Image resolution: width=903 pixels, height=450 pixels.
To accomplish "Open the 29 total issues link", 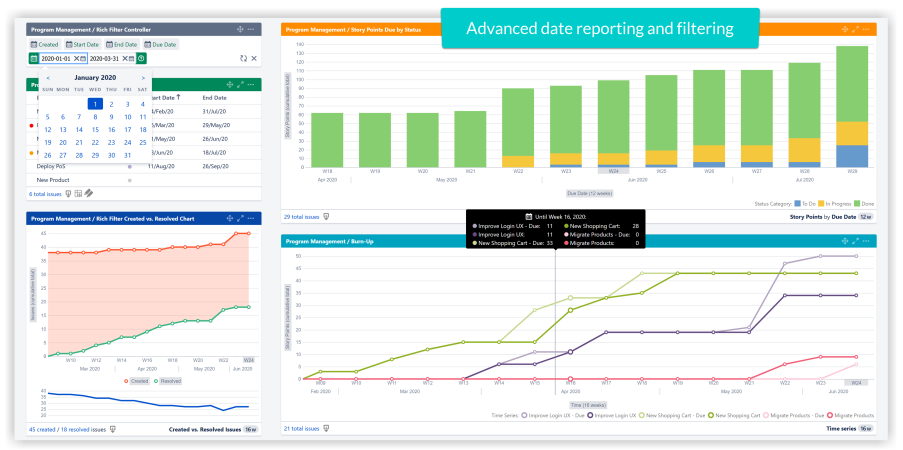I will (x=301, y=216).
